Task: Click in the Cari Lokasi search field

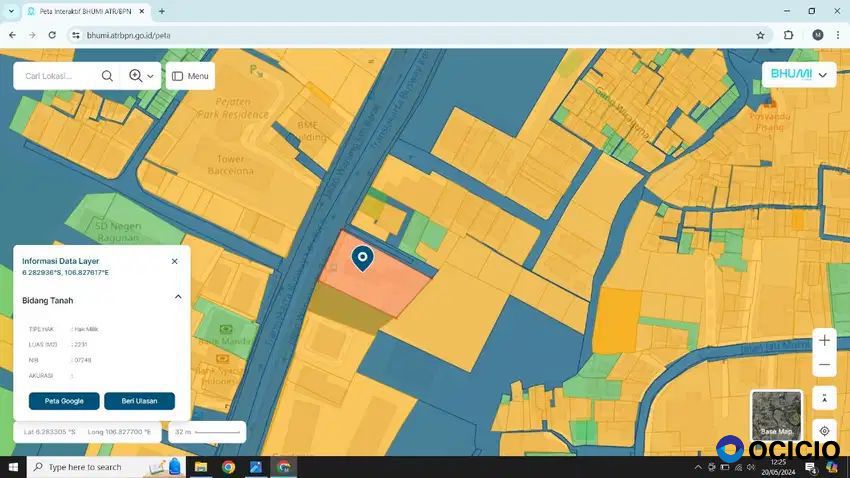Action: [x=60, y=76]
